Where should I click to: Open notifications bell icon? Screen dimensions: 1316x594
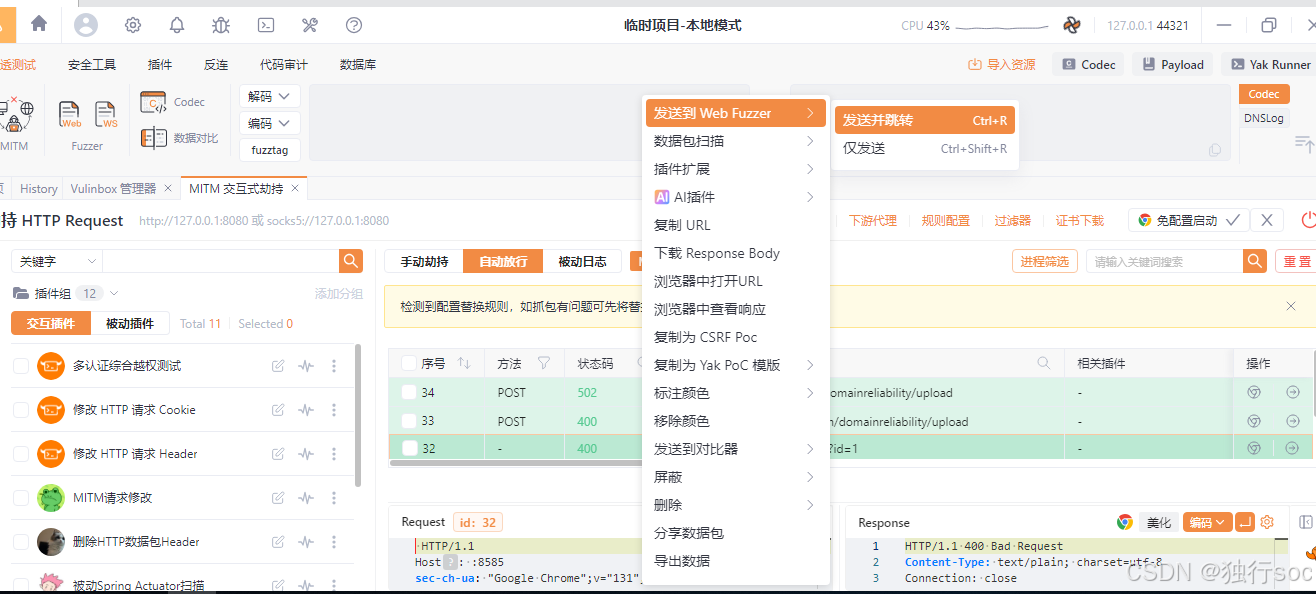177,25
